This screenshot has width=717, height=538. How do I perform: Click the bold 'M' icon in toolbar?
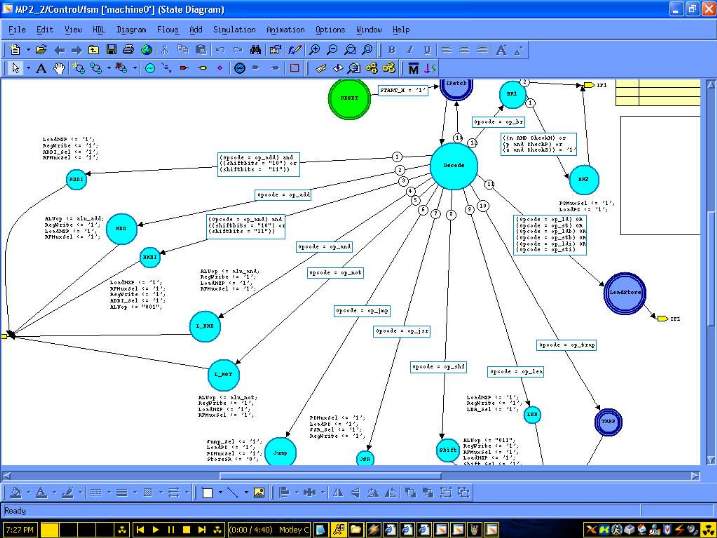[x=413, y=68]
